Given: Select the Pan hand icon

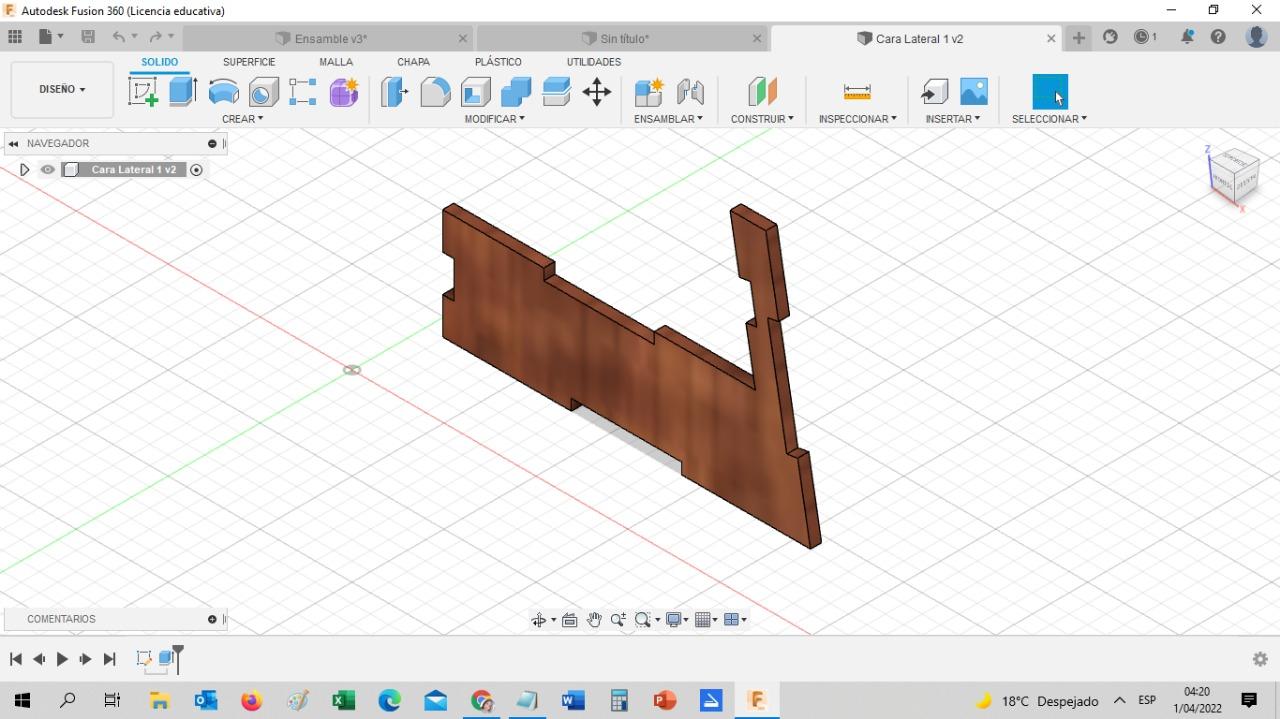Looking at the screenshot, I should tap(594, 620).
